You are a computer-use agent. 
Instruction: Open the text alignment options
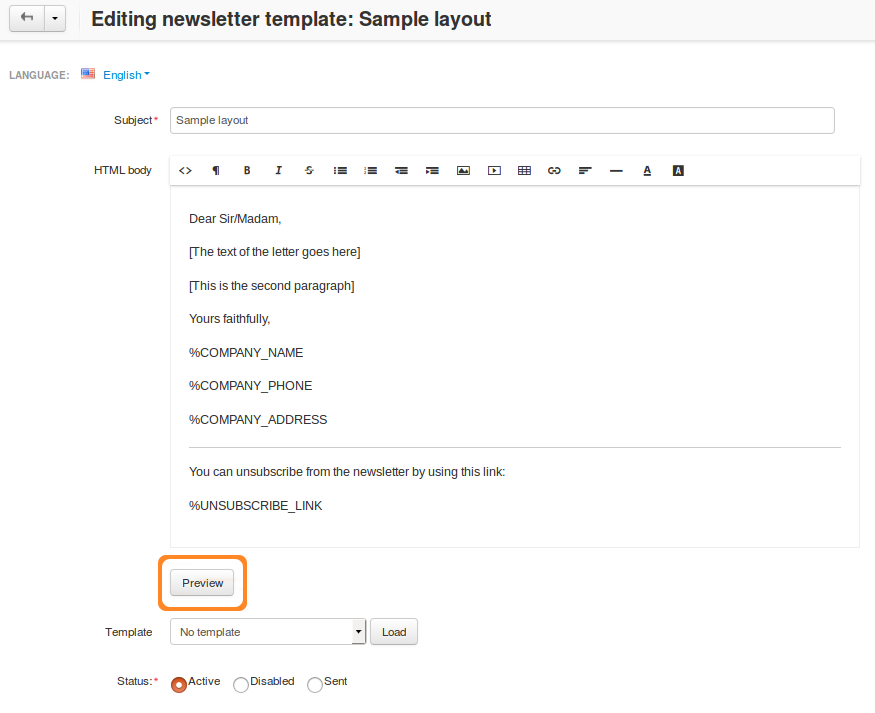click(585, 171)
